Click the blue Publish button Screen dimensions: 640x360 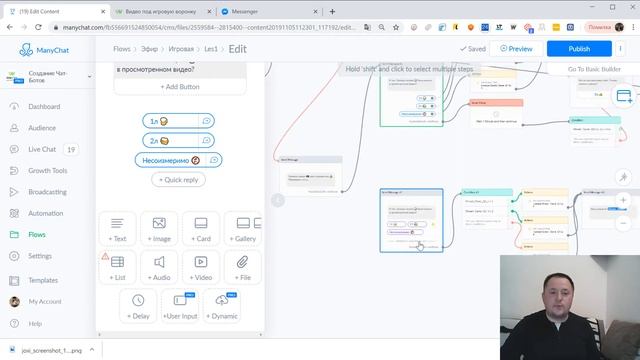click(x=579, y=49)
